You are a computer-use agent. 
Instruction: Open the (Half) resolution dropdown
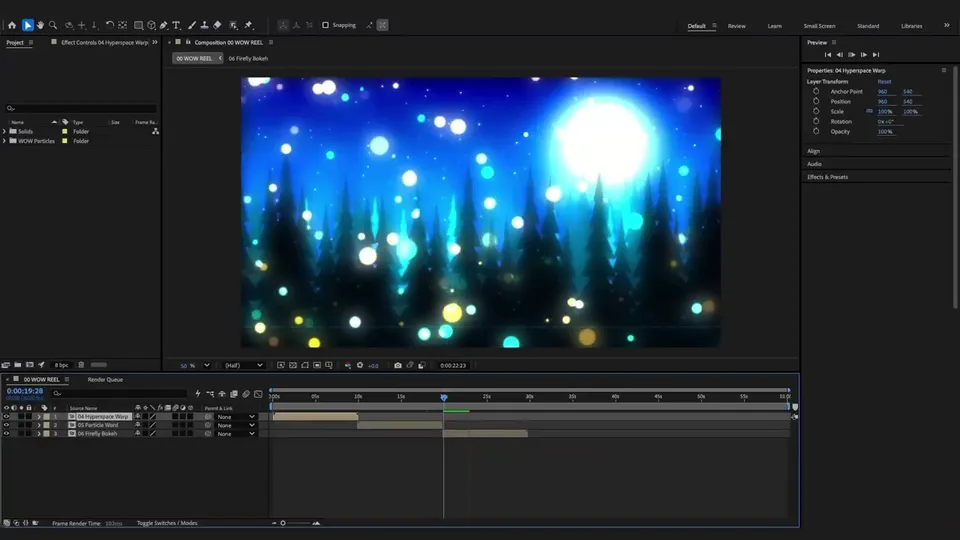tap(243, 366)
